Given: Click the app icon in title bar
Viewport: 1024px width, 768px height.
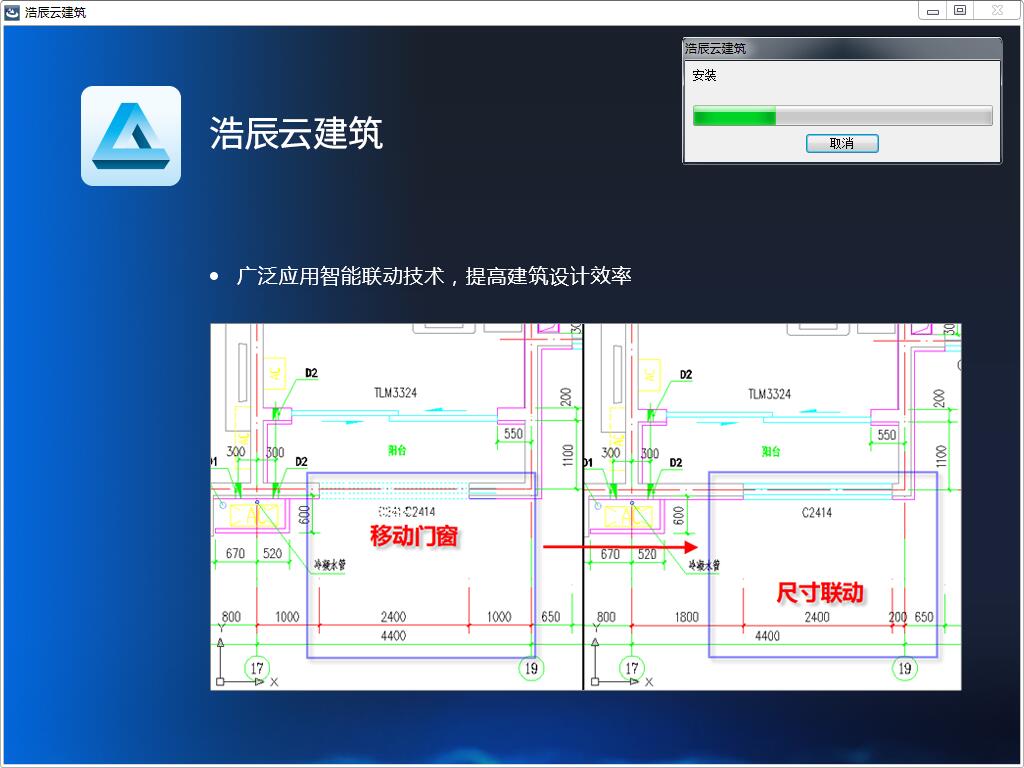Looking at the screenshot, I should coord(12,11).
